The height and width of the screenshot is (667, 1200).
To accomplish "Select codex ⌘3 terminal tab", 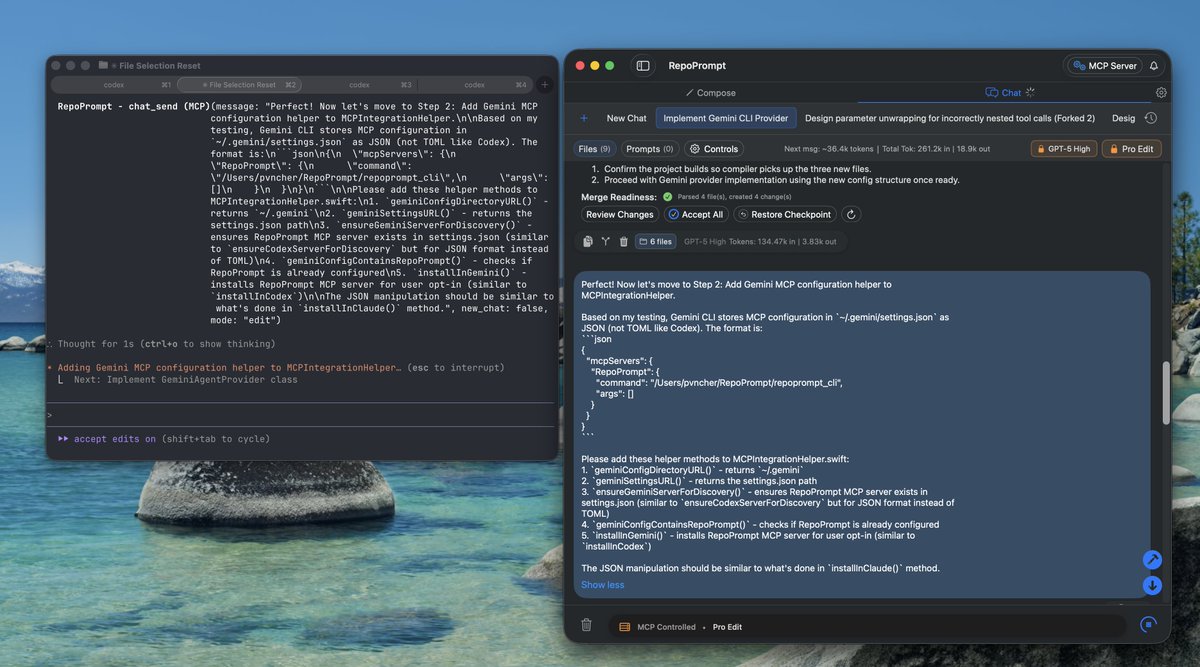I will pos(359,85).
